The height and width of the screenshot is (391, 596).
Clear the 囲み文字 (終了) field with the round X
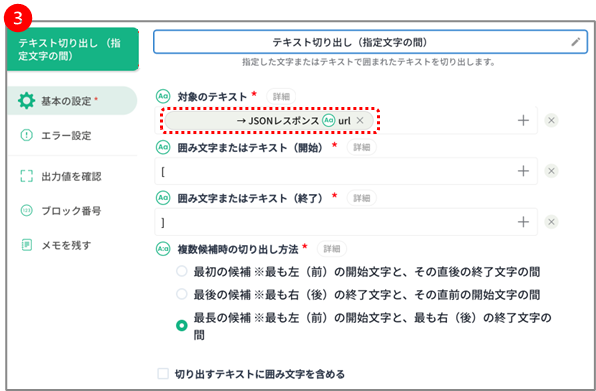click(551, 222)
